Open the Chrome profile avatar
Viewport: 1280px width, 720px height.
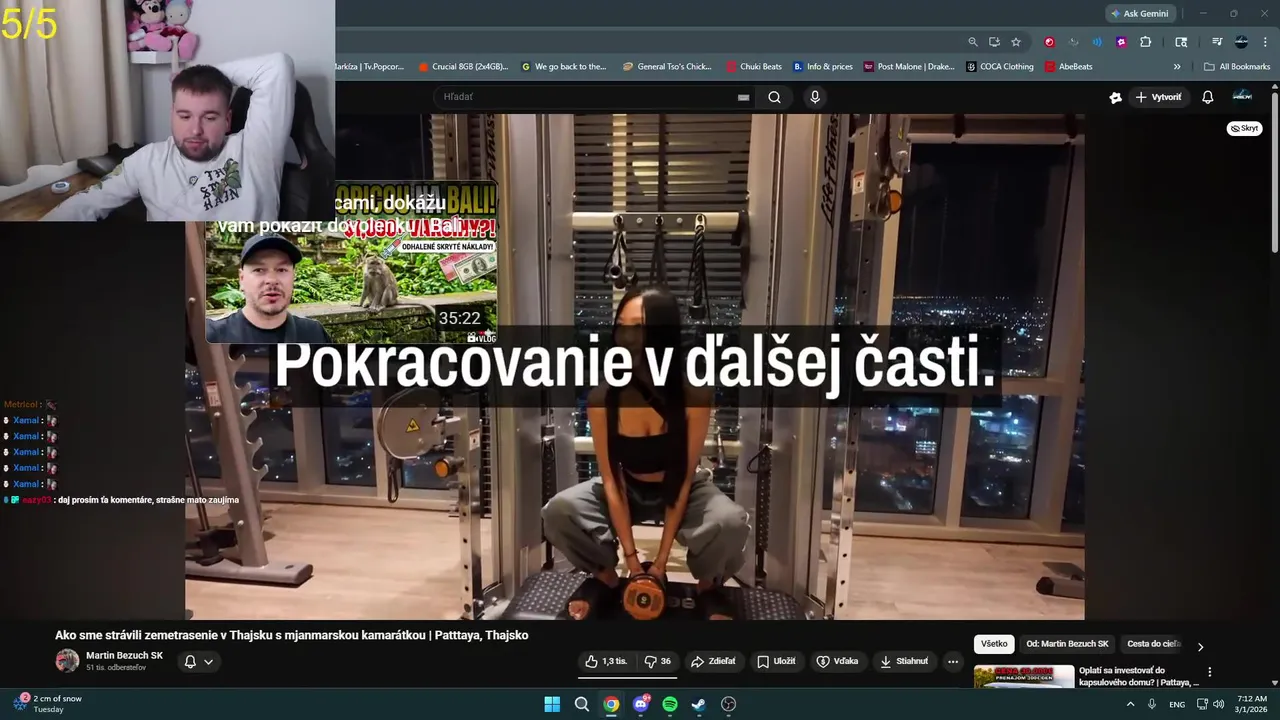[1241, 42]
